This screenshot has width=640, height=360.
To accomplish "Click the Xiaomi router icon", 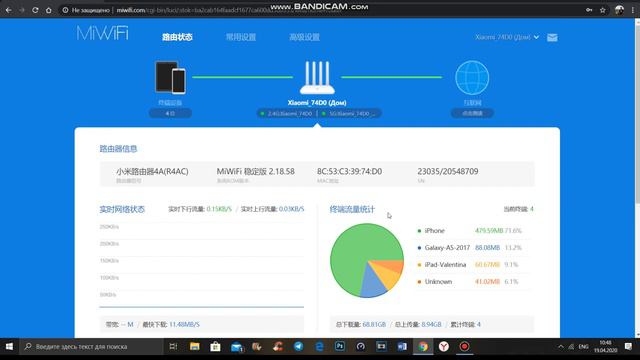I will pos(317,77).
